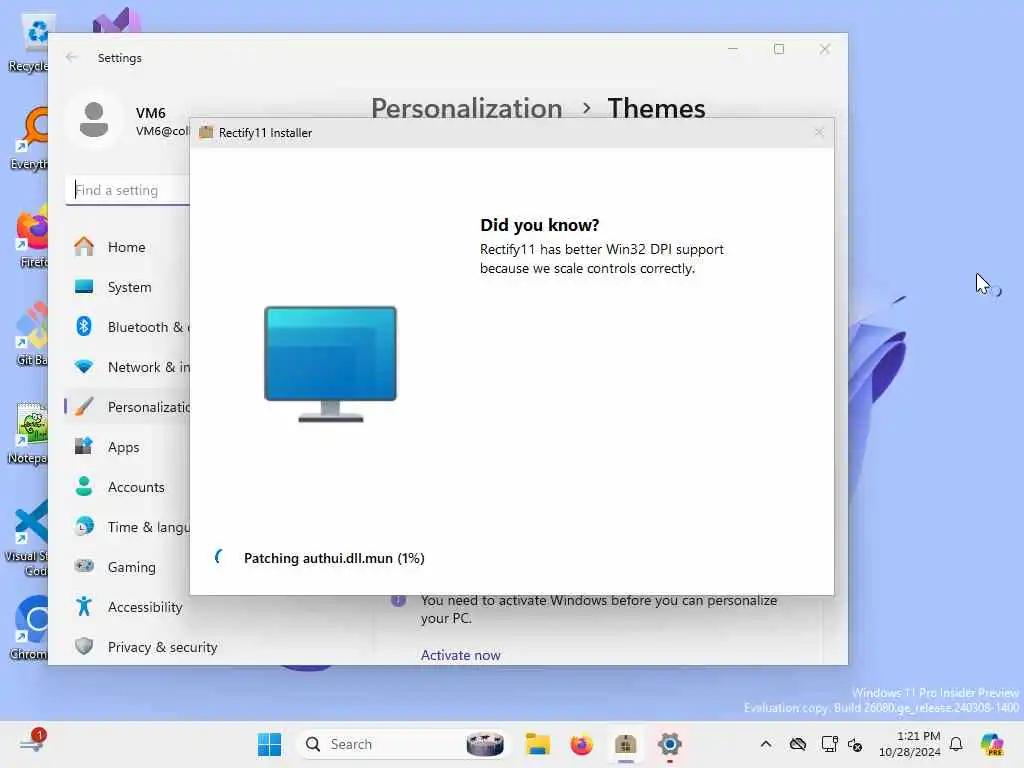
Task: Click the Apps icon in sidebar
Action: point(84,446)
